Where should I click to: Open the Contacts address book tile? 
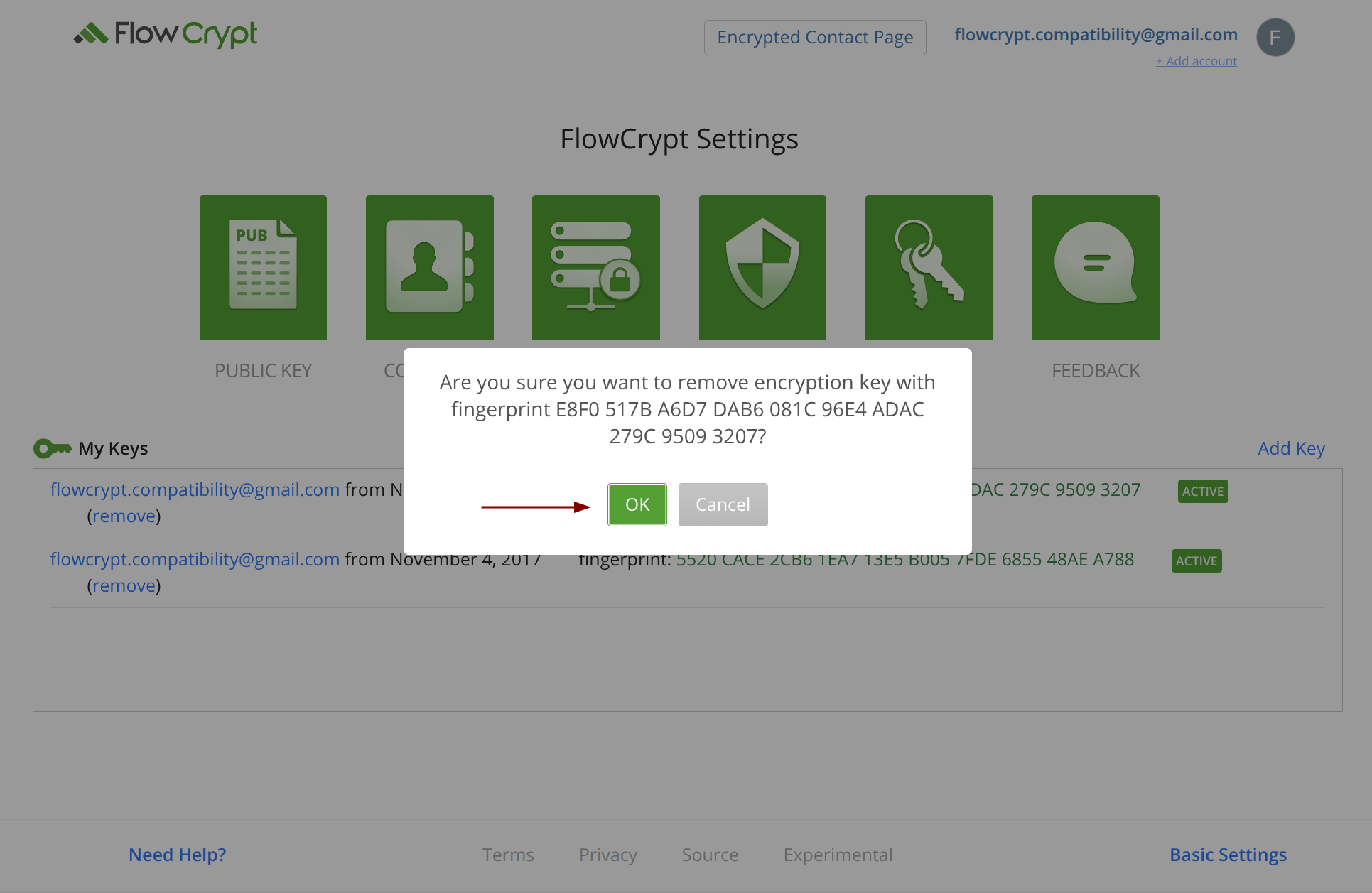(429, 267)
